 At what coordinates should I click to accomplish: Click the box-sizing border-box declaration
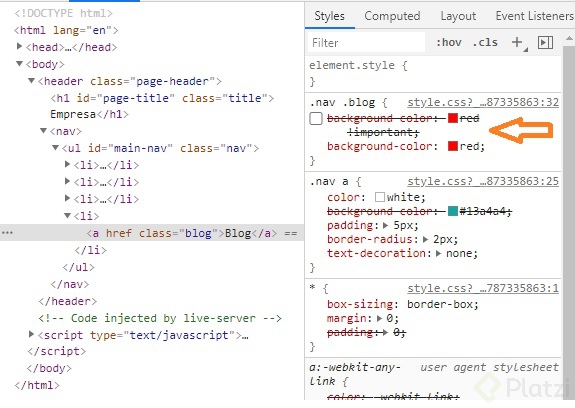click(x=403, y=304)
